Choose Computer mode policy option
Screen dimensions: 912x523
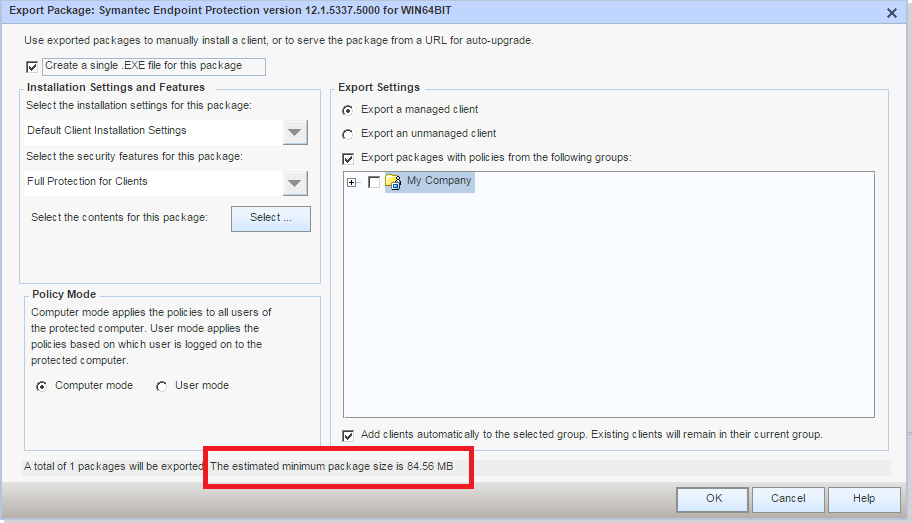(41, 386)
